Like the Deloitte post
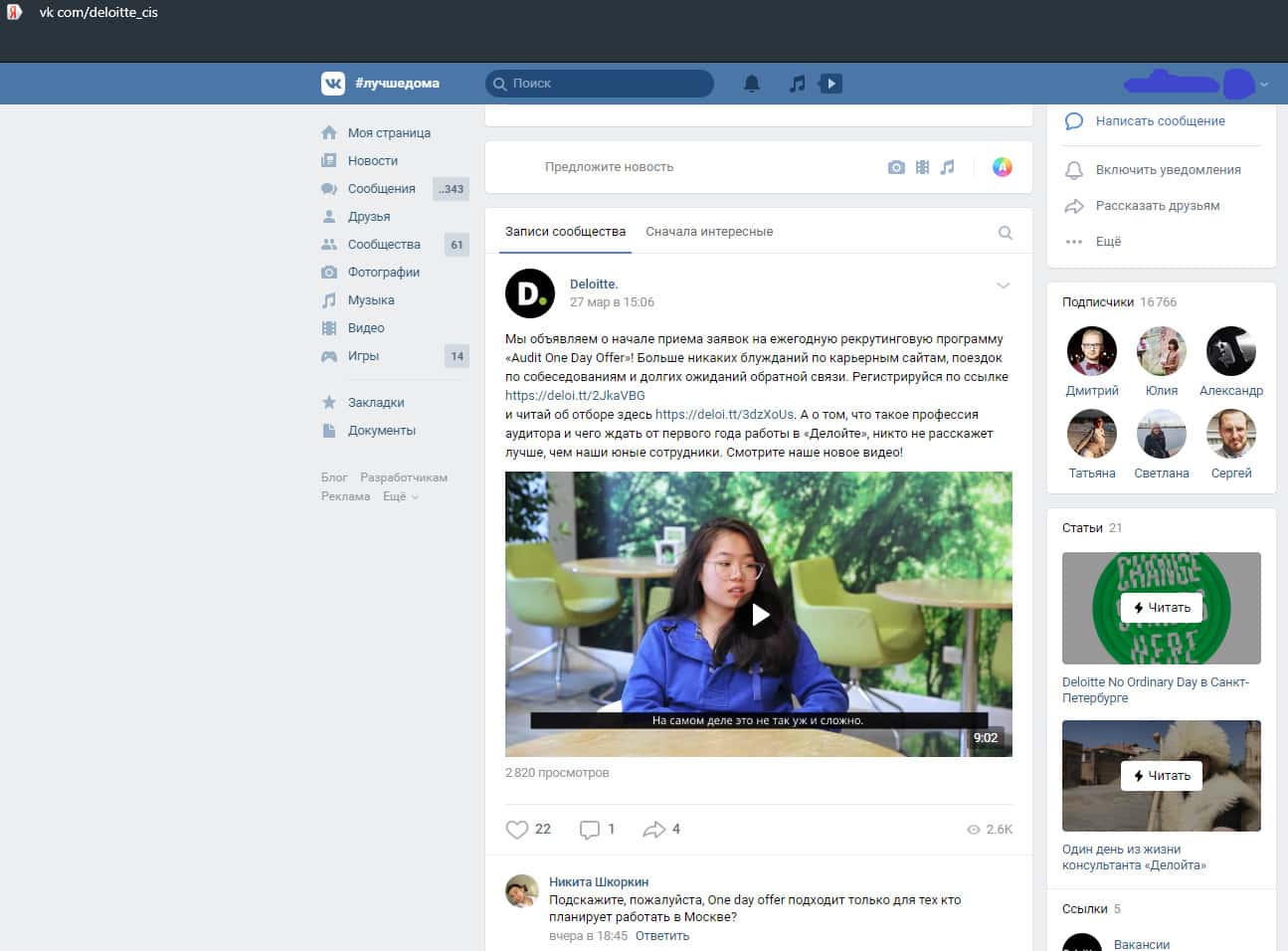Screen dimensions: 1288x951 [x=517, y=830]
